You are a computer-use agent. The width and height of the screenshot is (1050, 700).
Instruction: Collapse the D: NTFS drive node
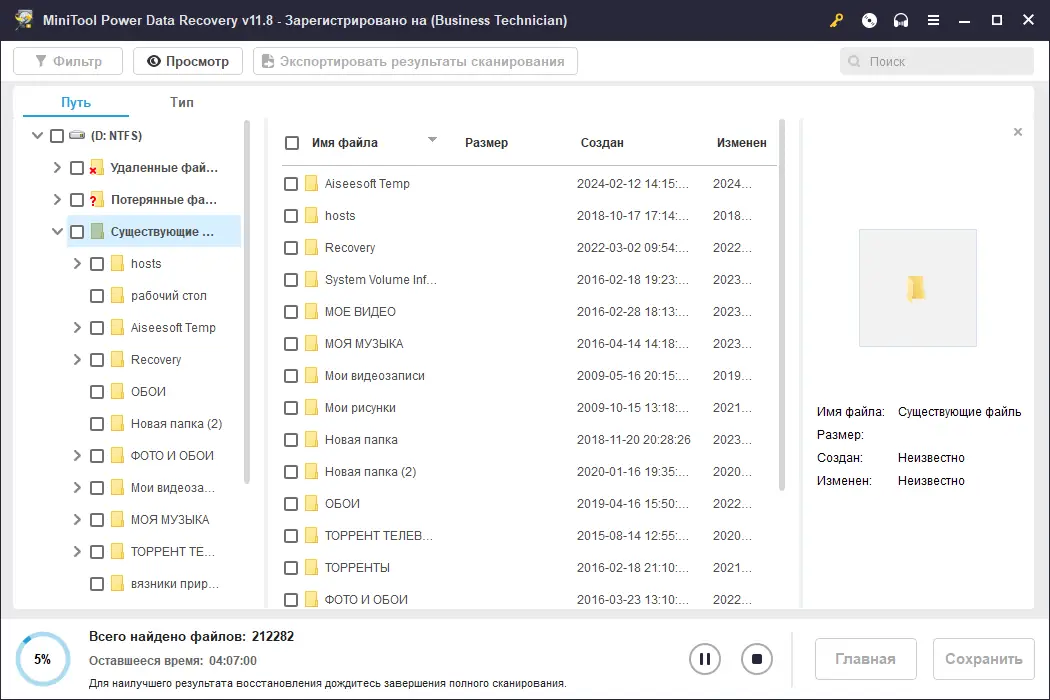(x=38, y=135)
